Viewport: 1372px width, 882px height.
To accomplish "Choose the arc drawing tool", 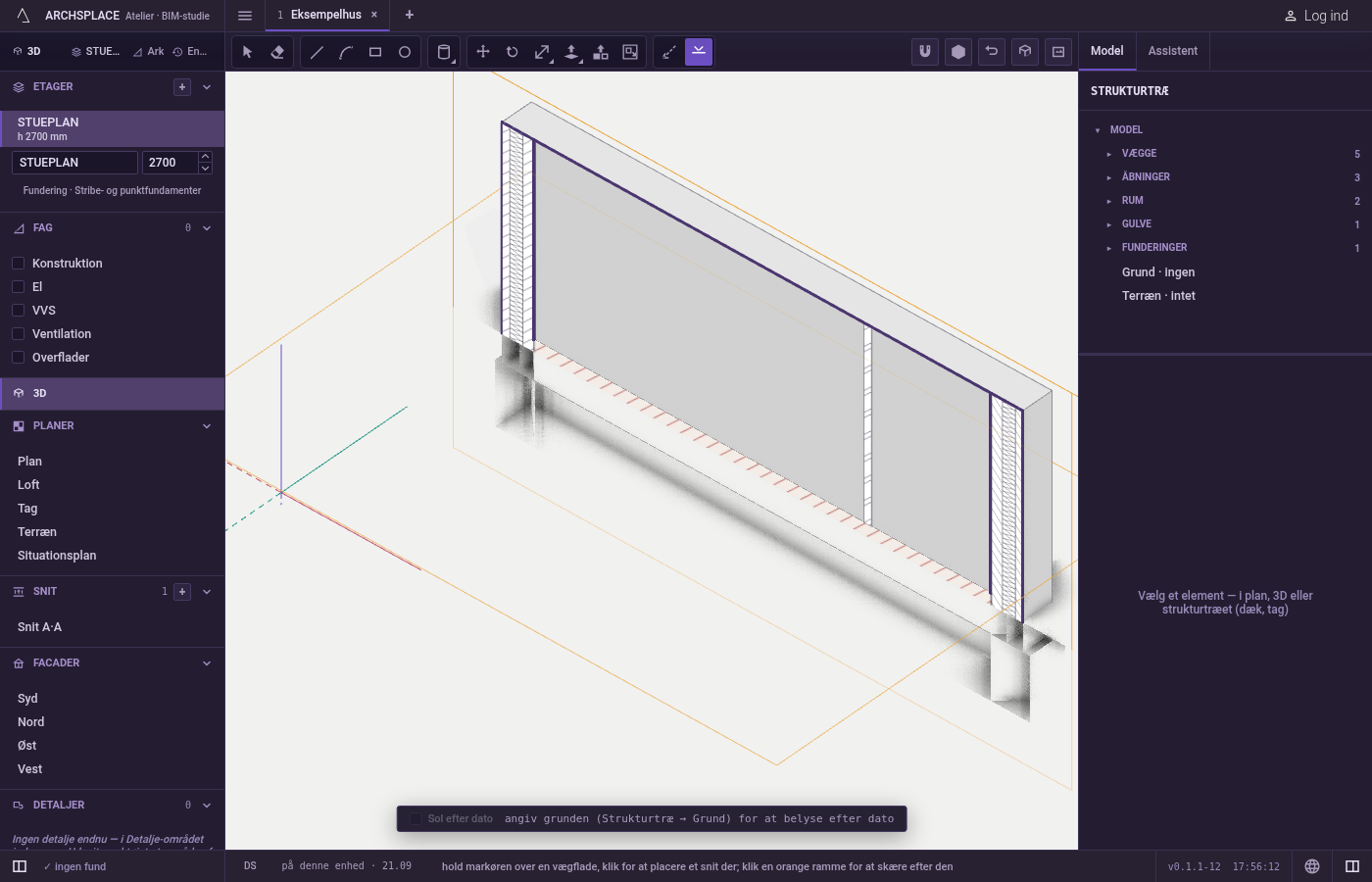I will tap(346, 52).
